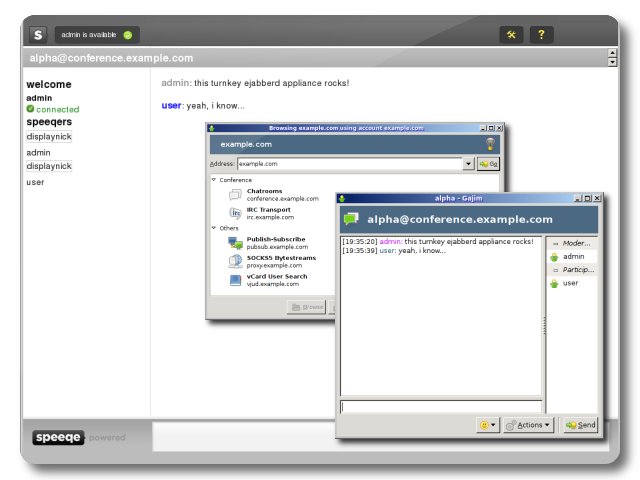Viewport: 640px width, 480px height.
Task: Open the Speeqe settings tools icon
Action: (511, 35)
